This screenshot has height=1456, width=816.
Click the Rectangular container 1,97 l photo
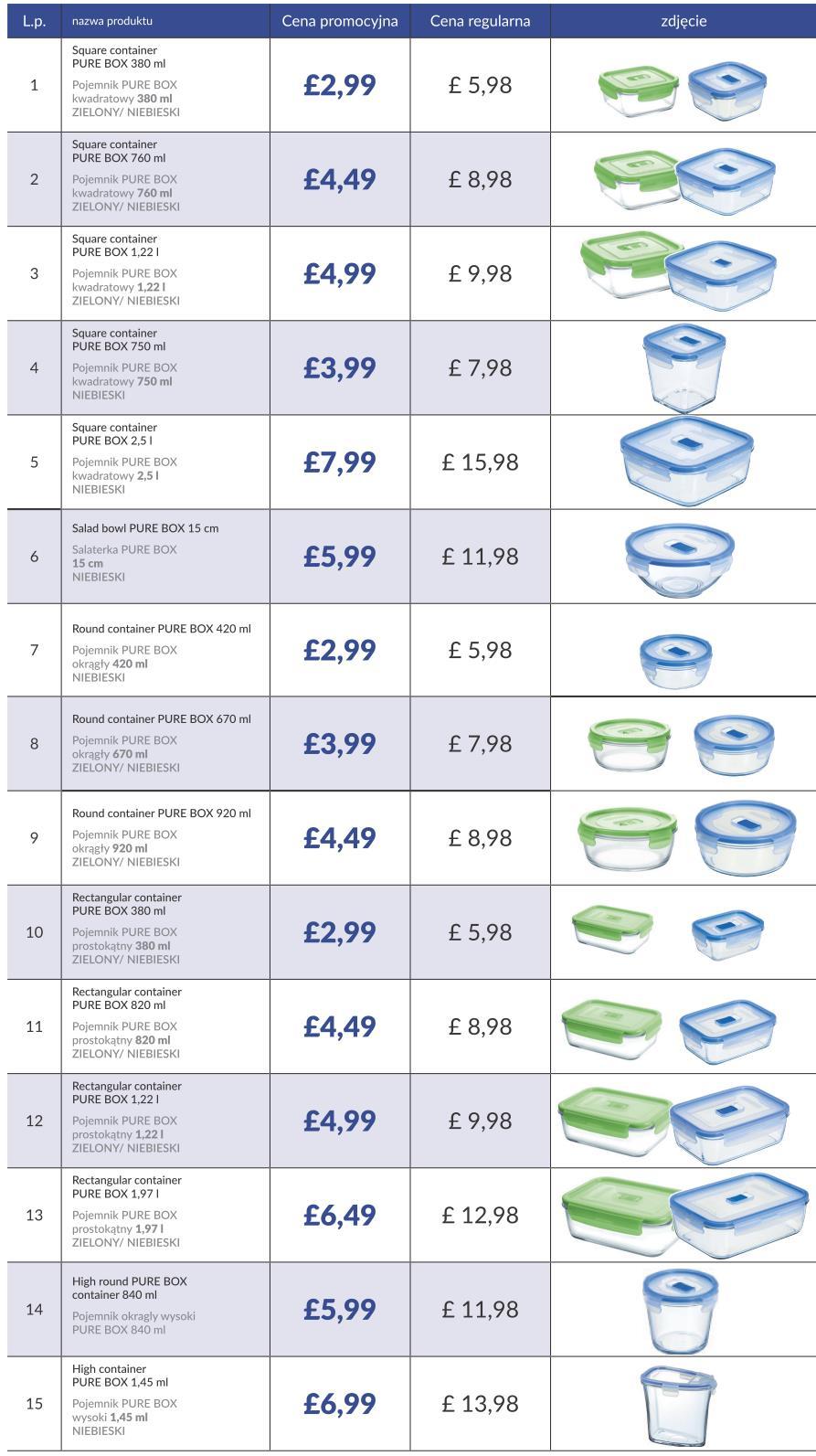tap(684, 1216)
